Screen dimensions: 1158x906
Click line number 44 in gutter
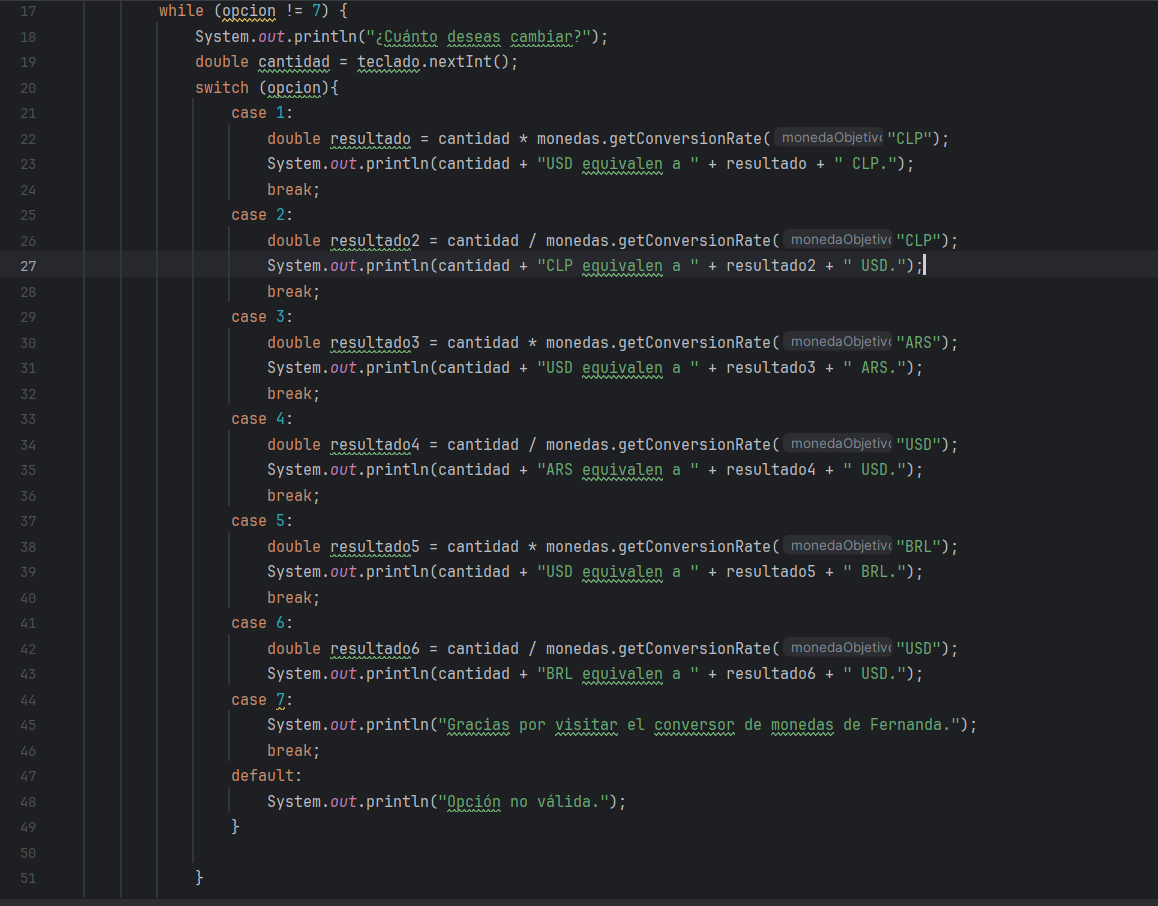click(x=28, y=700)
